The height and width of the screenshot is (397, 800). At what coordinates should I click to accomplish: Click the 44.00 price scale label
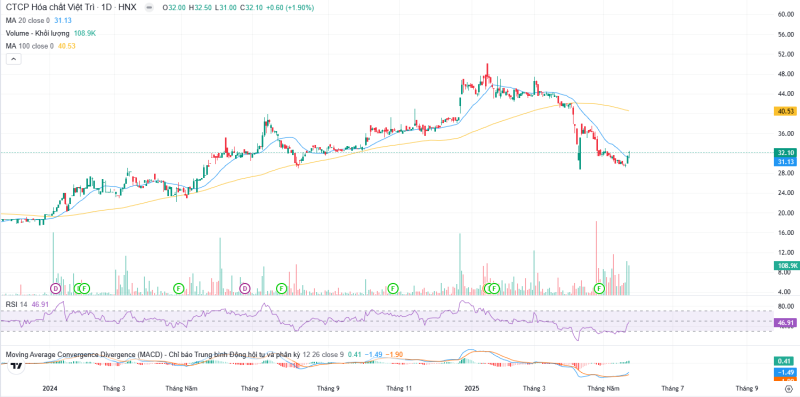pyautogui.click(x=785, y=94)
